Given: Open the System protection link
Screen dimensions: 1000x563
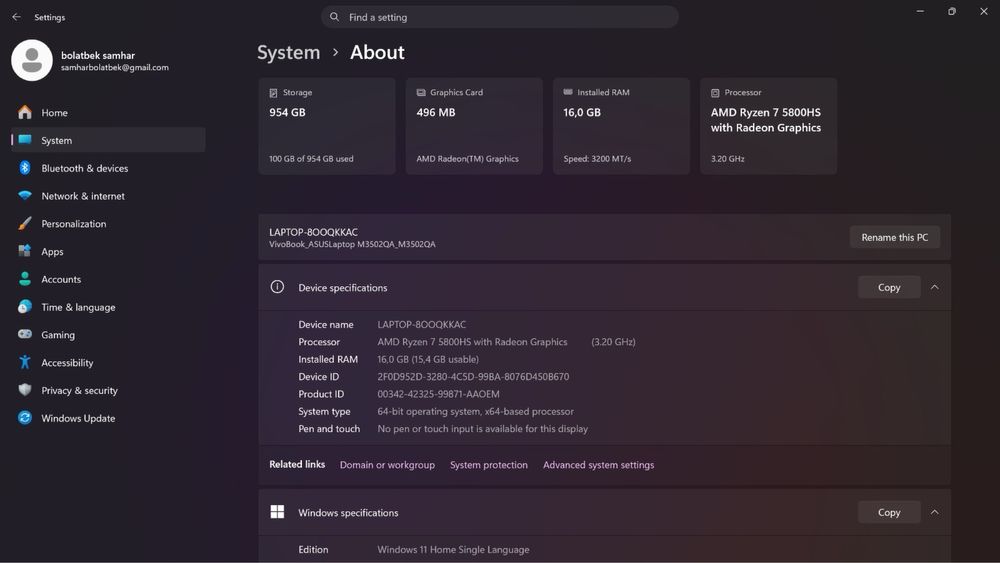Looking at the screenshot, I should 489,465.
